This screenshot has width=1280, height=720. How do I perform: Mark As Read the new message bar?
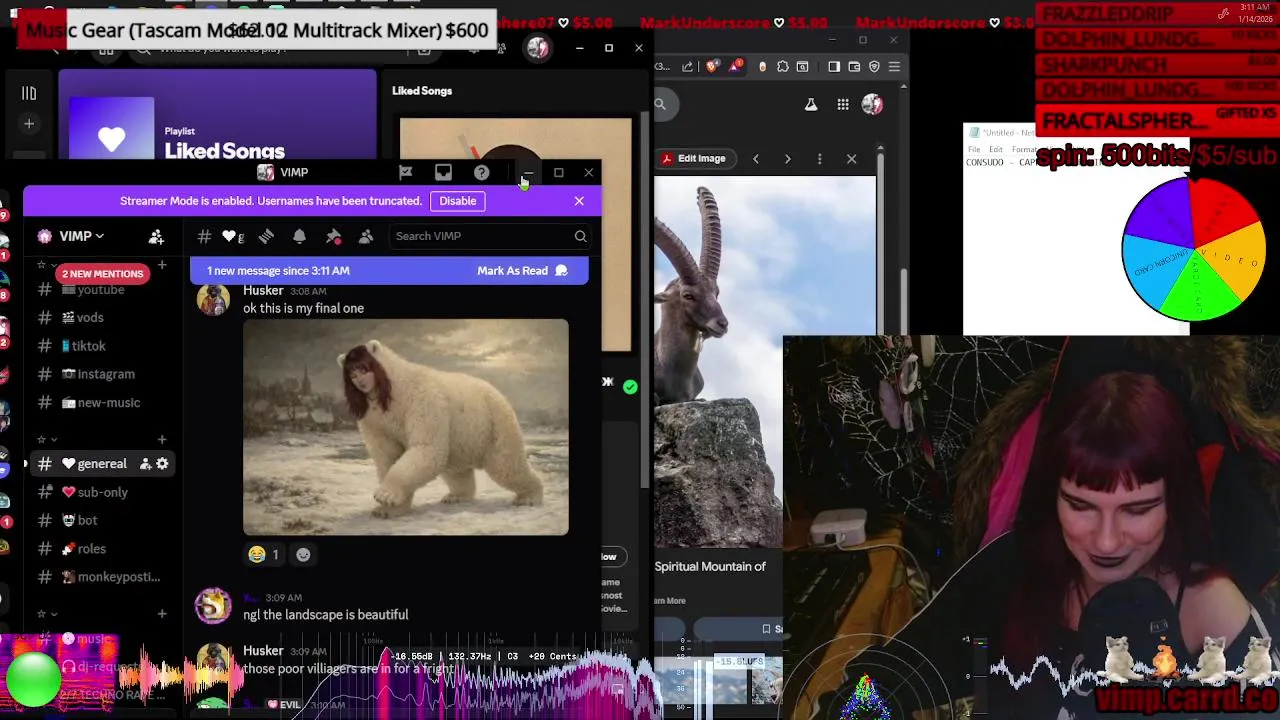click(x=522, y=271)
